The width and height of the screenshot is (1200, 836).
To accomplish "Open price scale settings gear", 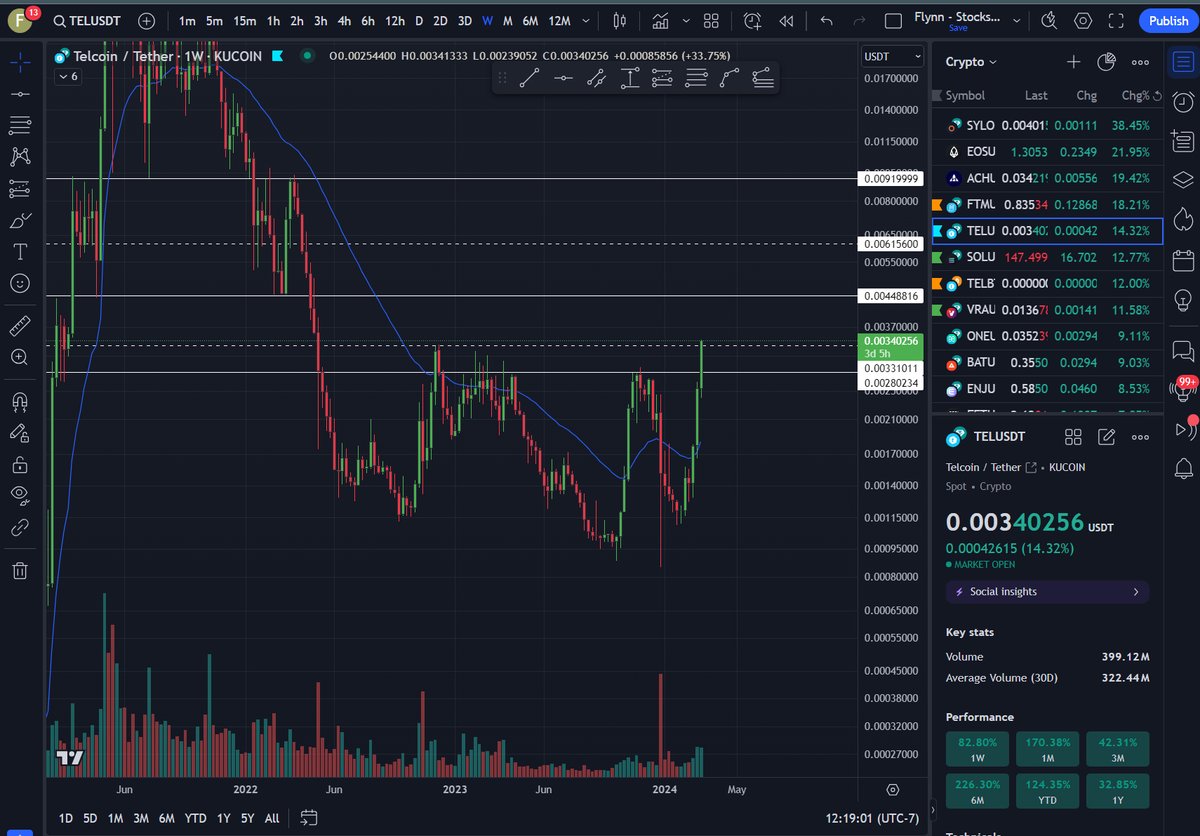I will 893,790.
